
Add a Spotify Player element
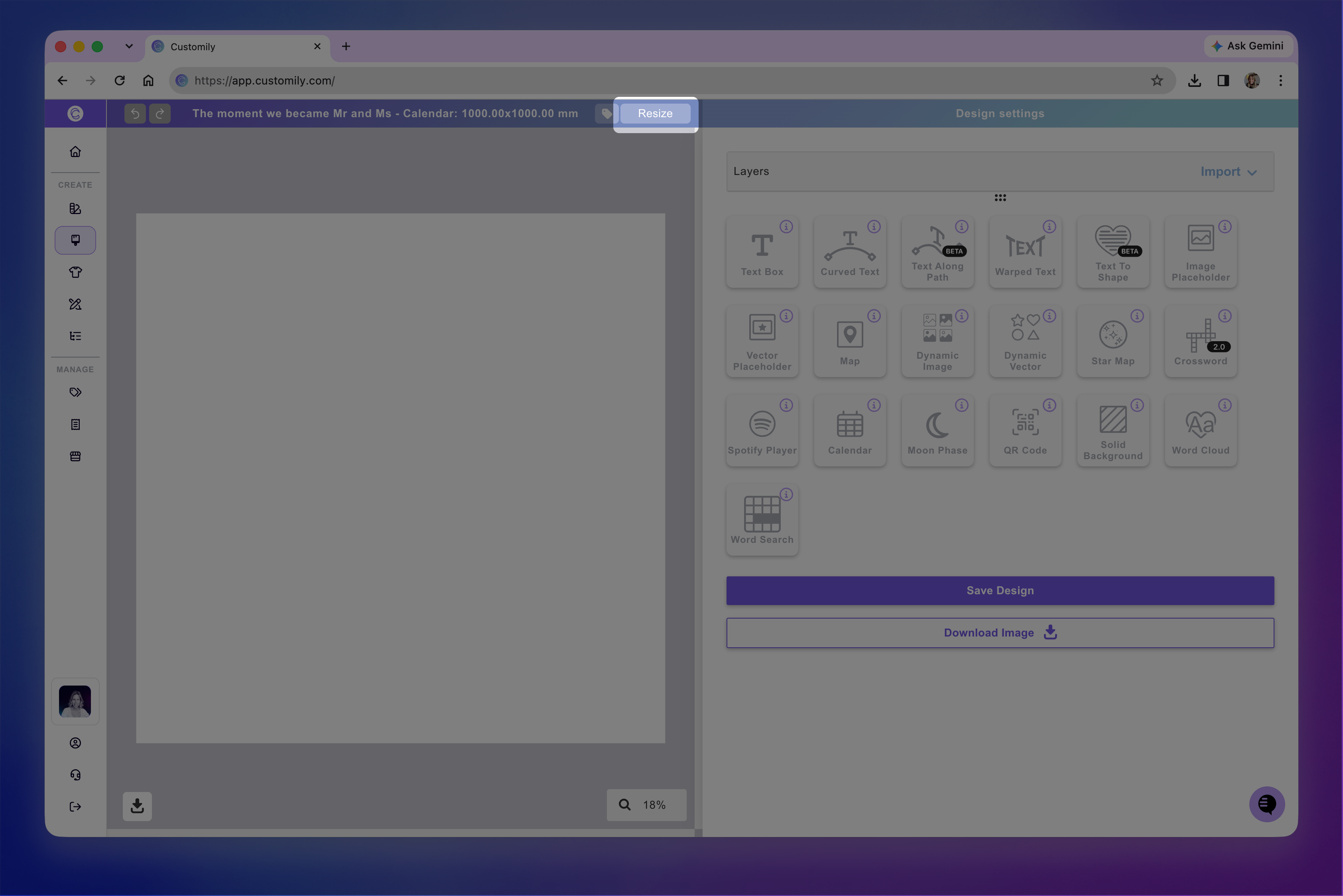tap(762, 430)
